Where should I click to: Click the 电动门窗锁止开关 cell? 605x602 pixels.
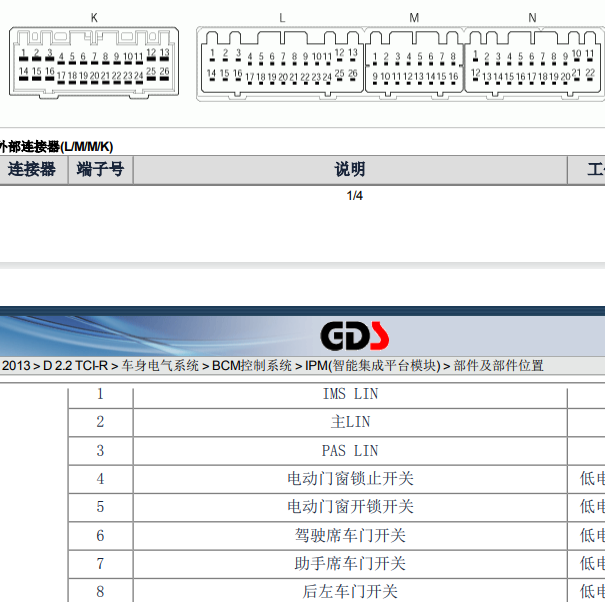click(x=350, y=479)
